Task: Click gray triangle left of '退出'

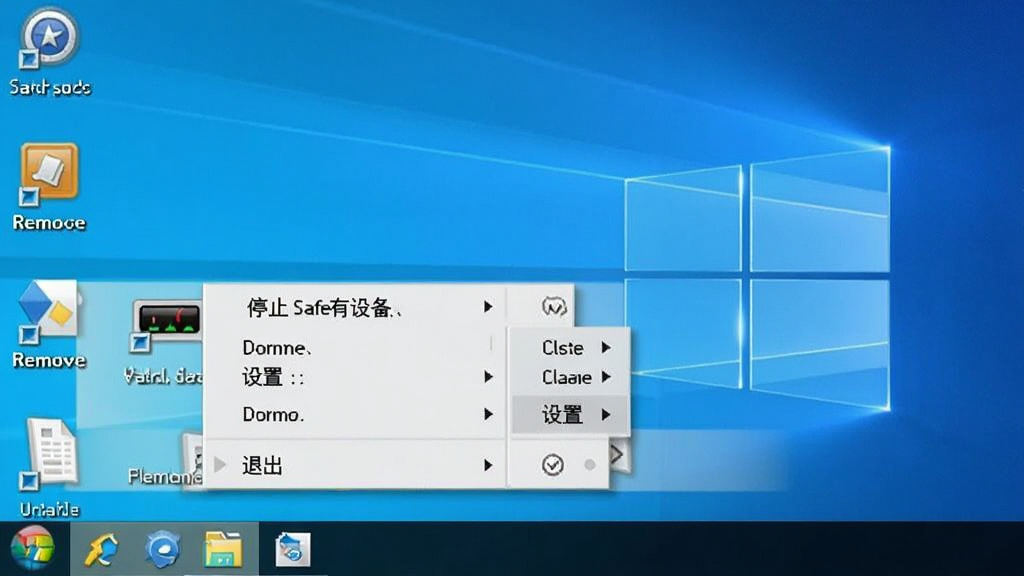Action: 220,465
